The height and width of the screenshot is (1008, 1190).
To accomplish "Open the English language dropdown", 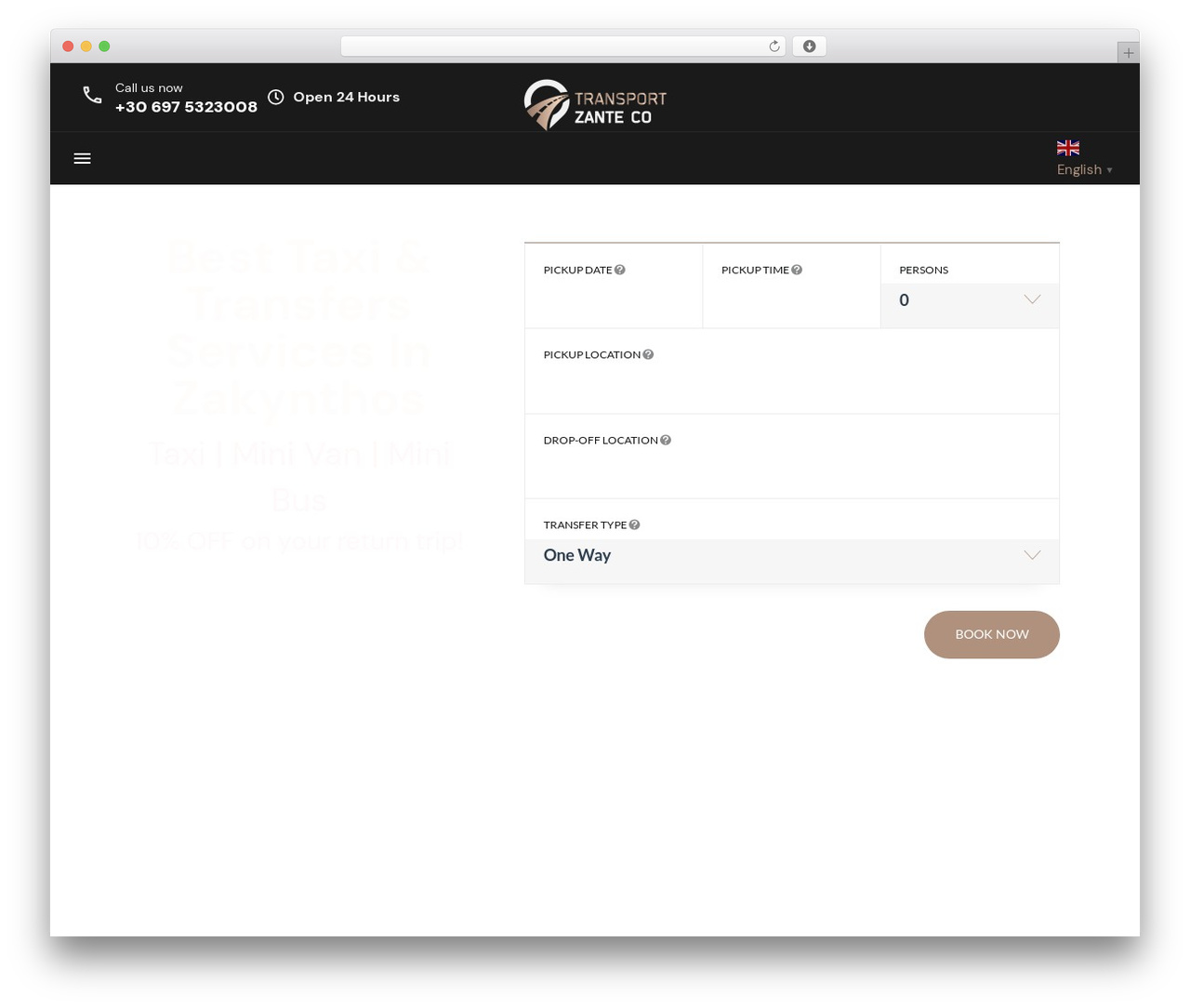I will point(1084,169).
